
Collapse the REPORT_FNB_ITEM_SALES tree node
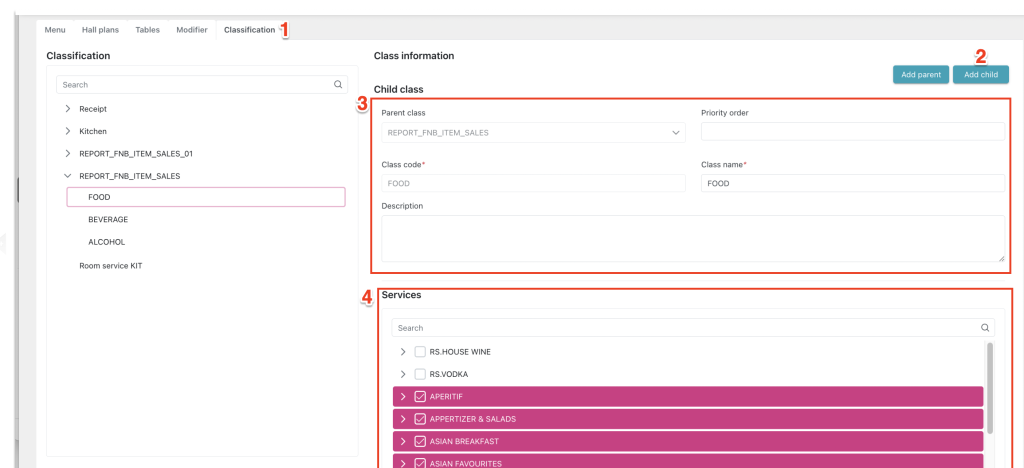[x=67, y=176]
